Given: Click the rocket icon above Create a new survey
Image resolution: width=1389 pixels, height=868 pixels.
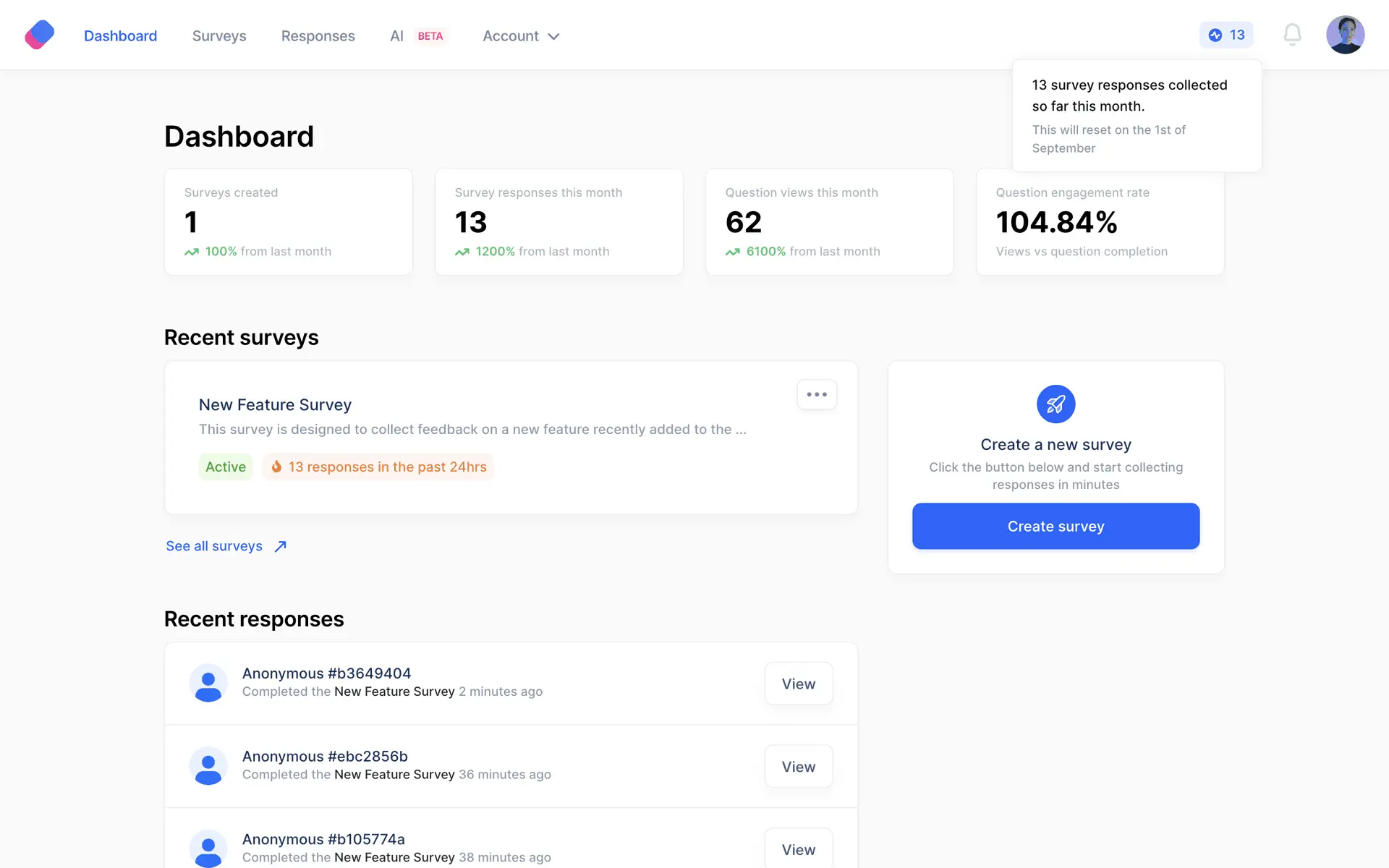Looking at the screenshot, I should coord(1055,404).
